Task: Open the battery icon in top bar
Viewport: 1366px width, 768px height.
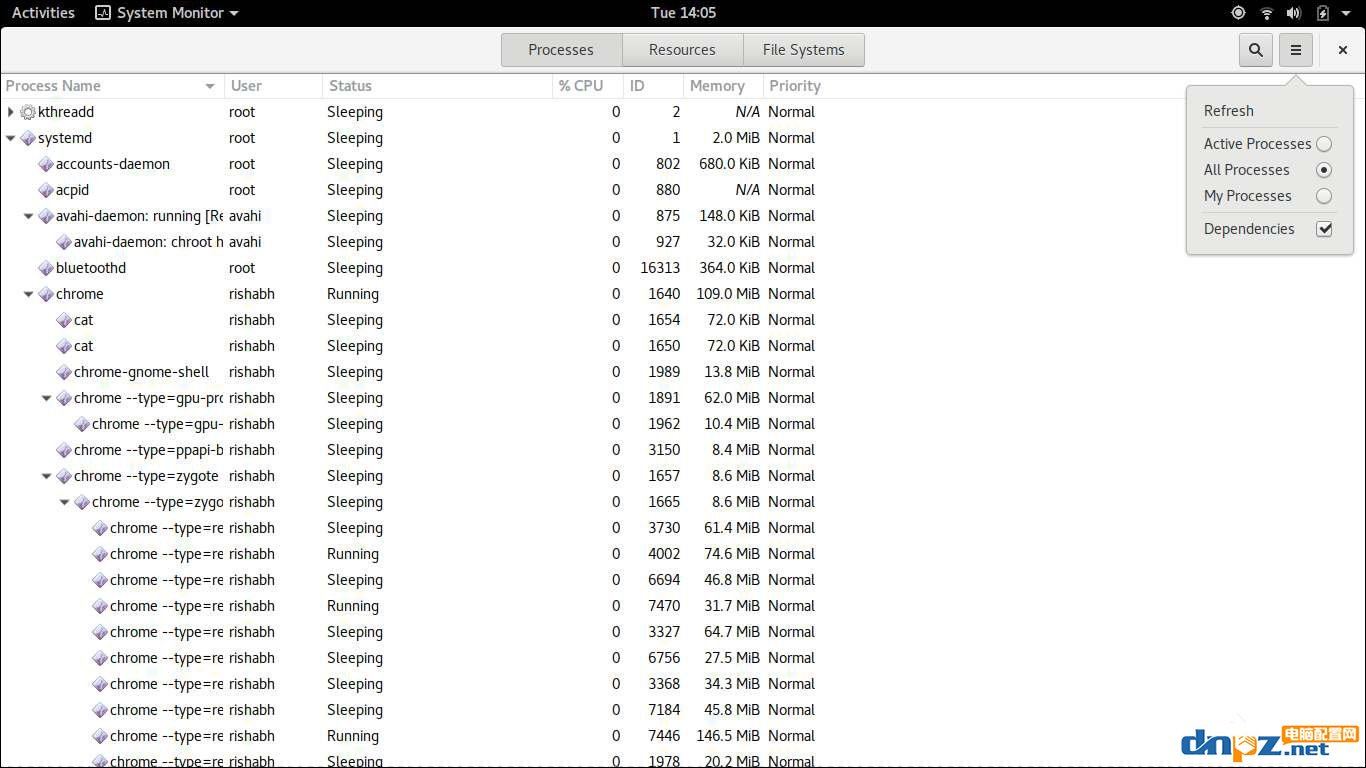Action: 1322,13
